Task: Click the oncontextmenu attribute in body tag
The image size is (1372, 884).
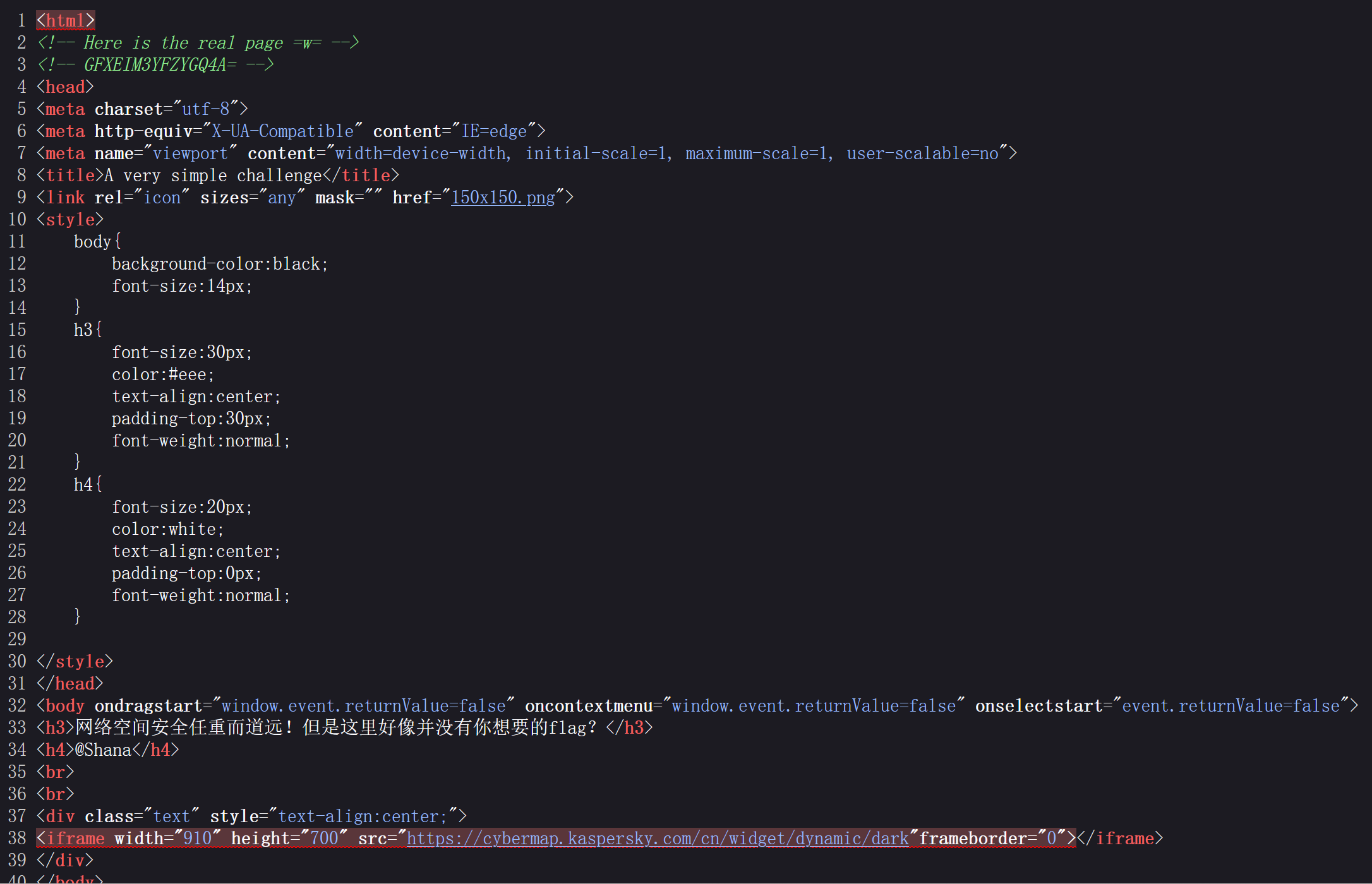Action: point(588,706)
